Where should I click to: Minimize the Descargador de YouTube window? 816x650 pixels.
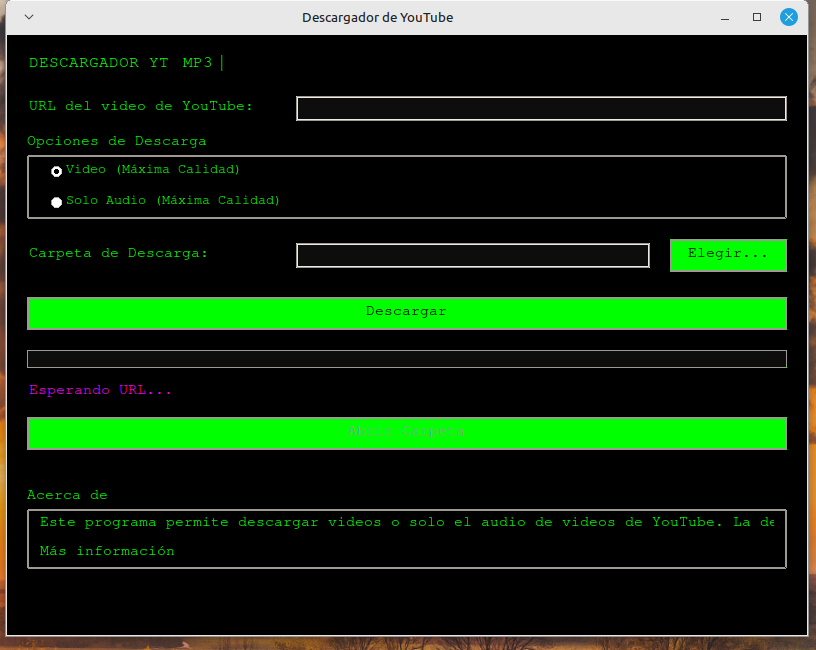point(725,17)
